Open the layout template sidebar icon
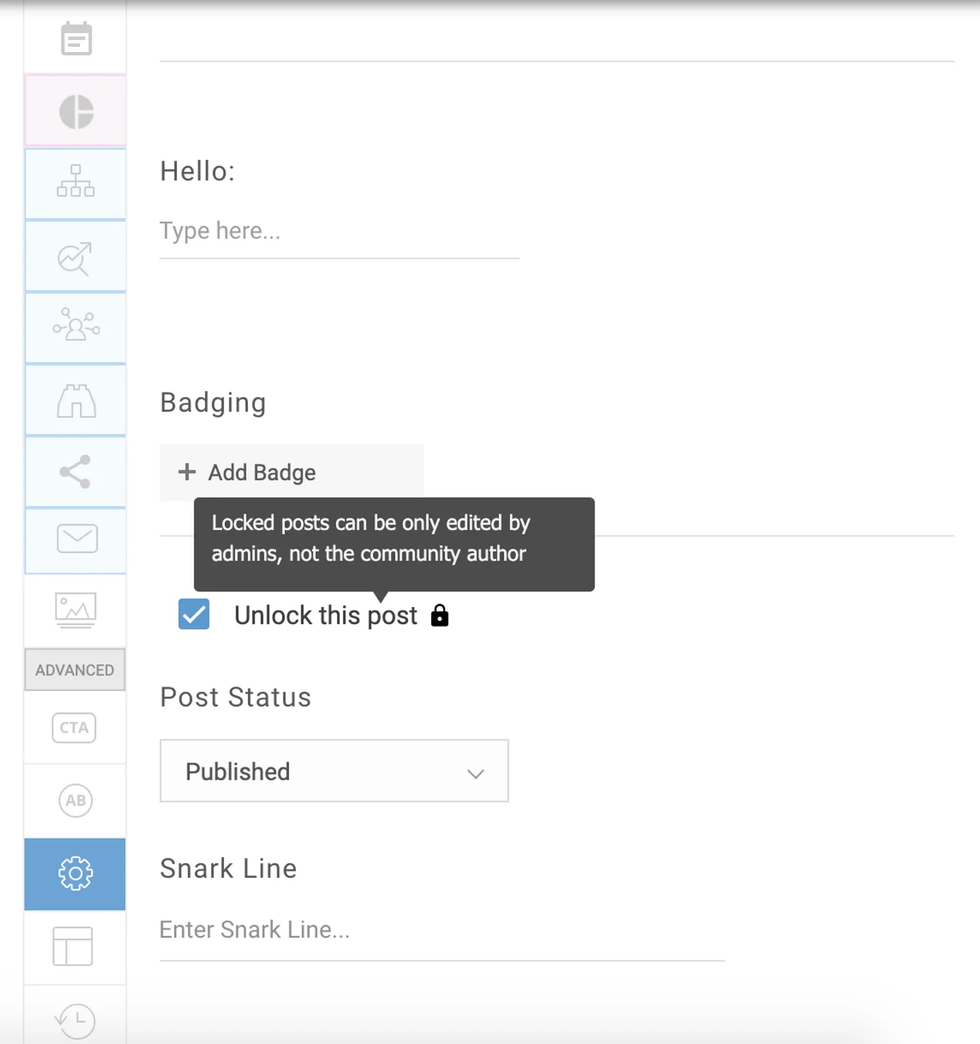The image size is (980, 1044). (x=73, y=946)
